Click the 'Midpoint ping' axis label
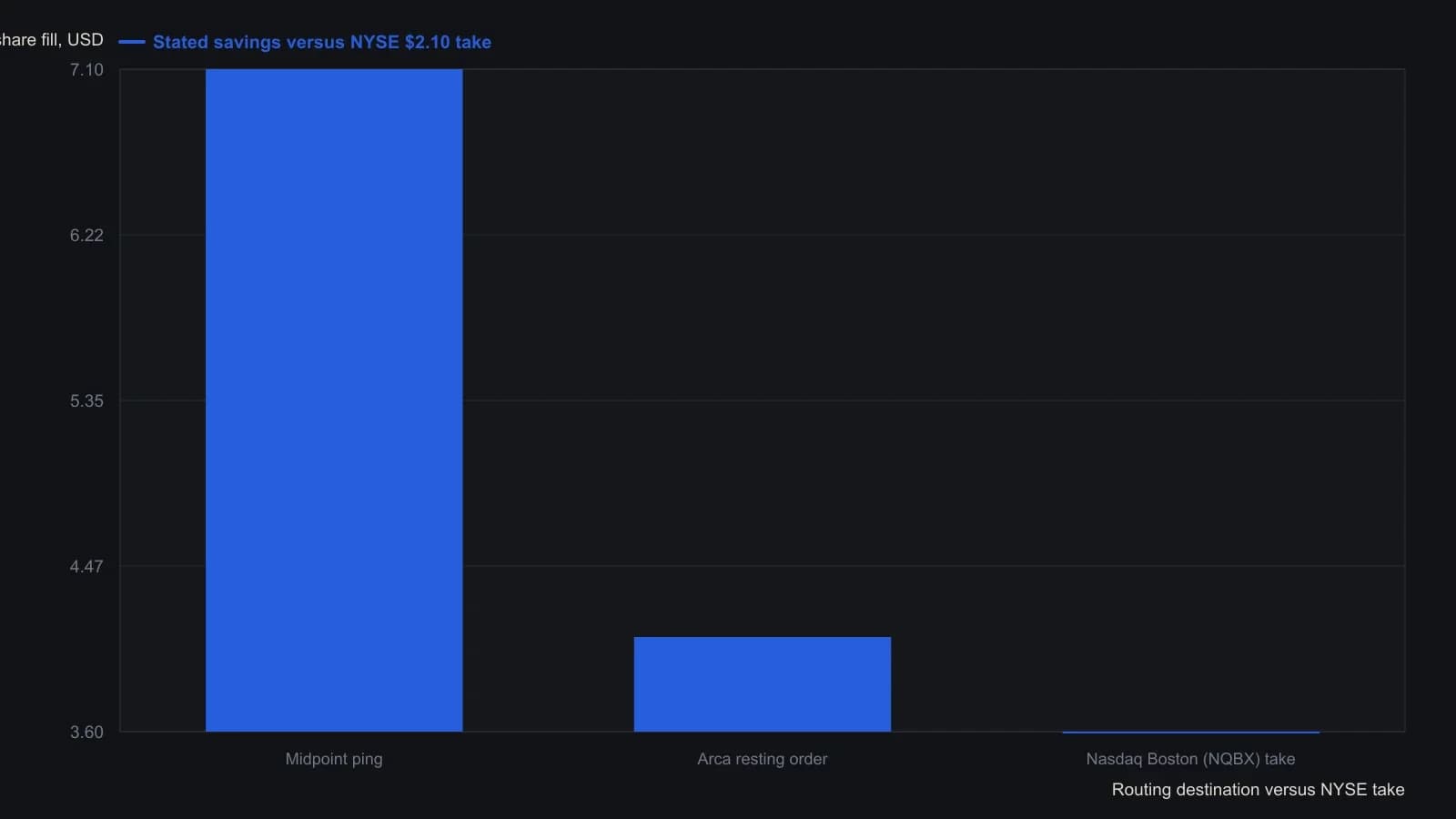Viewport: 1456px width, 819px height. click(x=334, y=759)
